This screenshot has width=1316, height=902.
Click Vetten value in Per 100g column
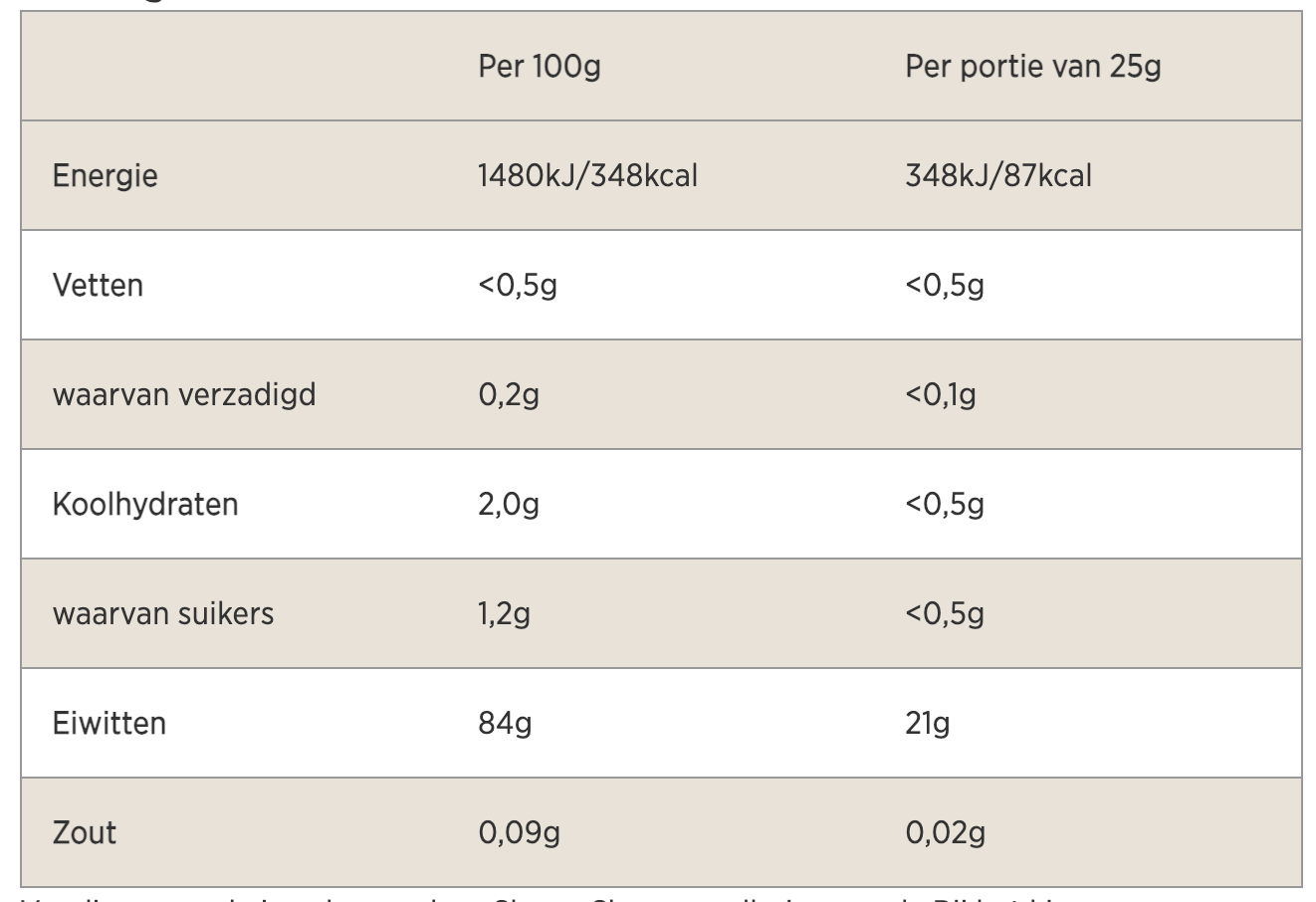tap(517, 286)
